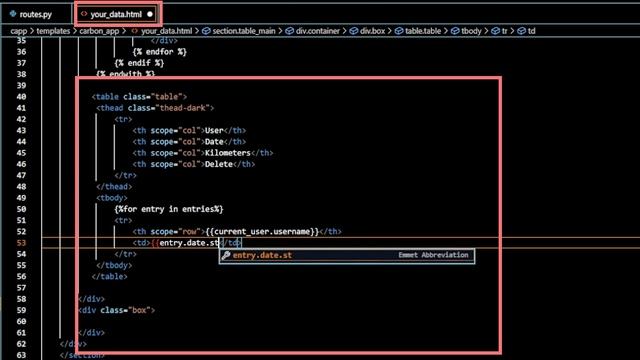This screenshot has height=360, width=640.
Task: Open the carbon_app breadcrumb folder
Action: 99,31
